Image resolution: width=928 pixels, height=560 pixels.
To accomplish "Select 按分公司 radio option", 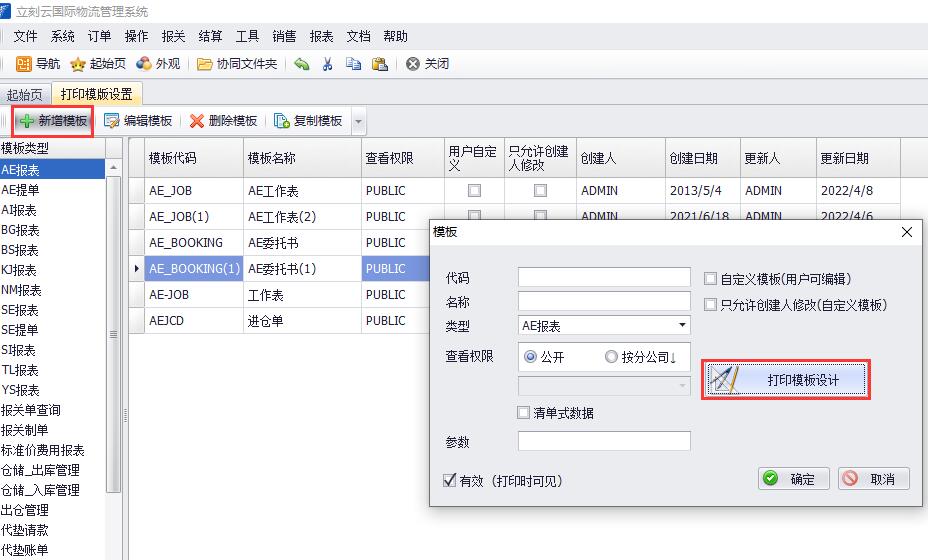I will point(611,357).
